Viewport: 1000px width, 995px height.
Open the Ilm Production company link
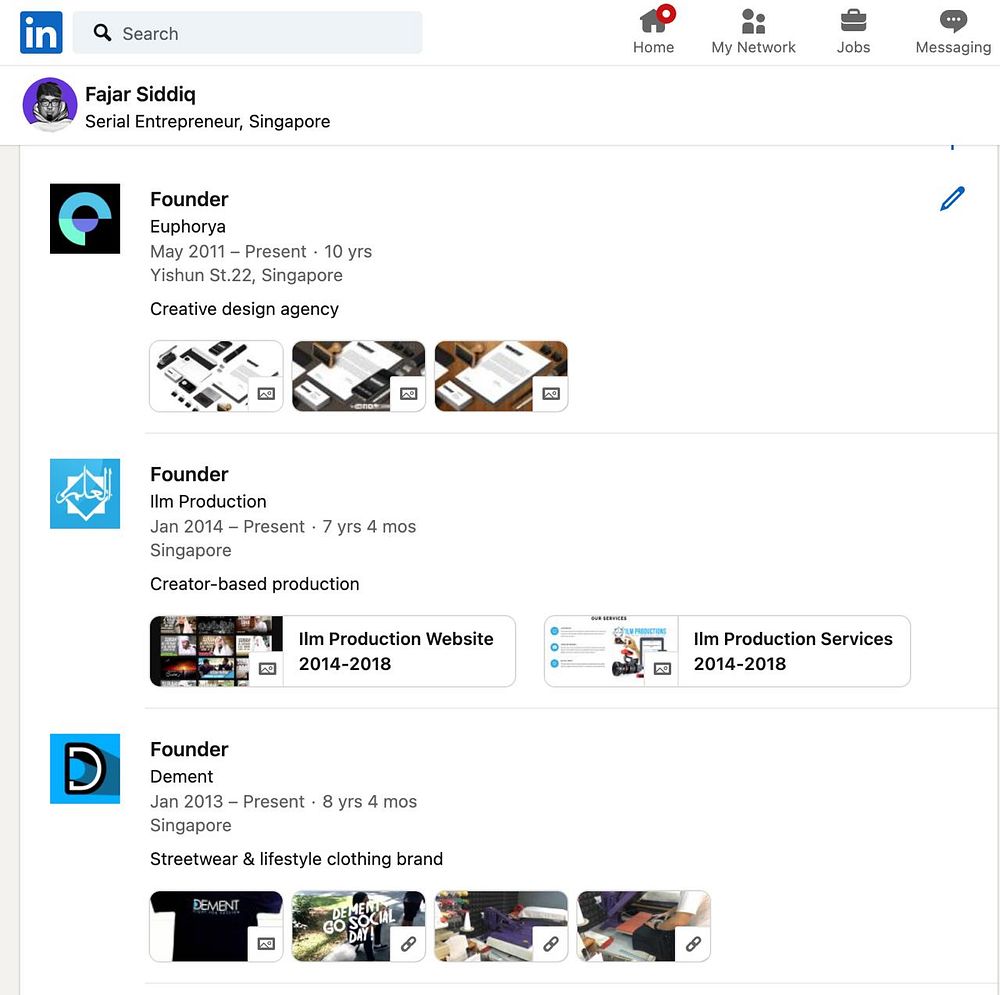(208, 501)
